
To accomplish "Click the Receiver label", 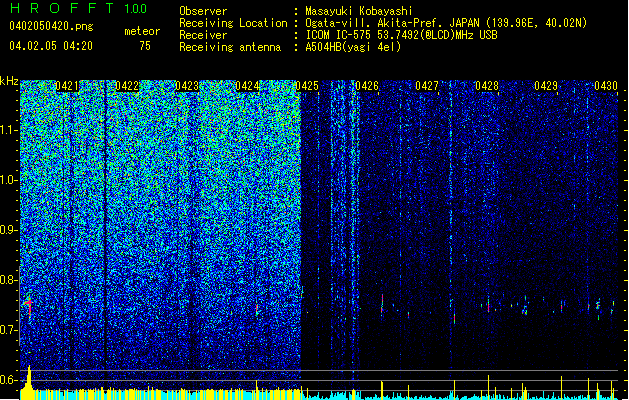I will click(203, 35).
